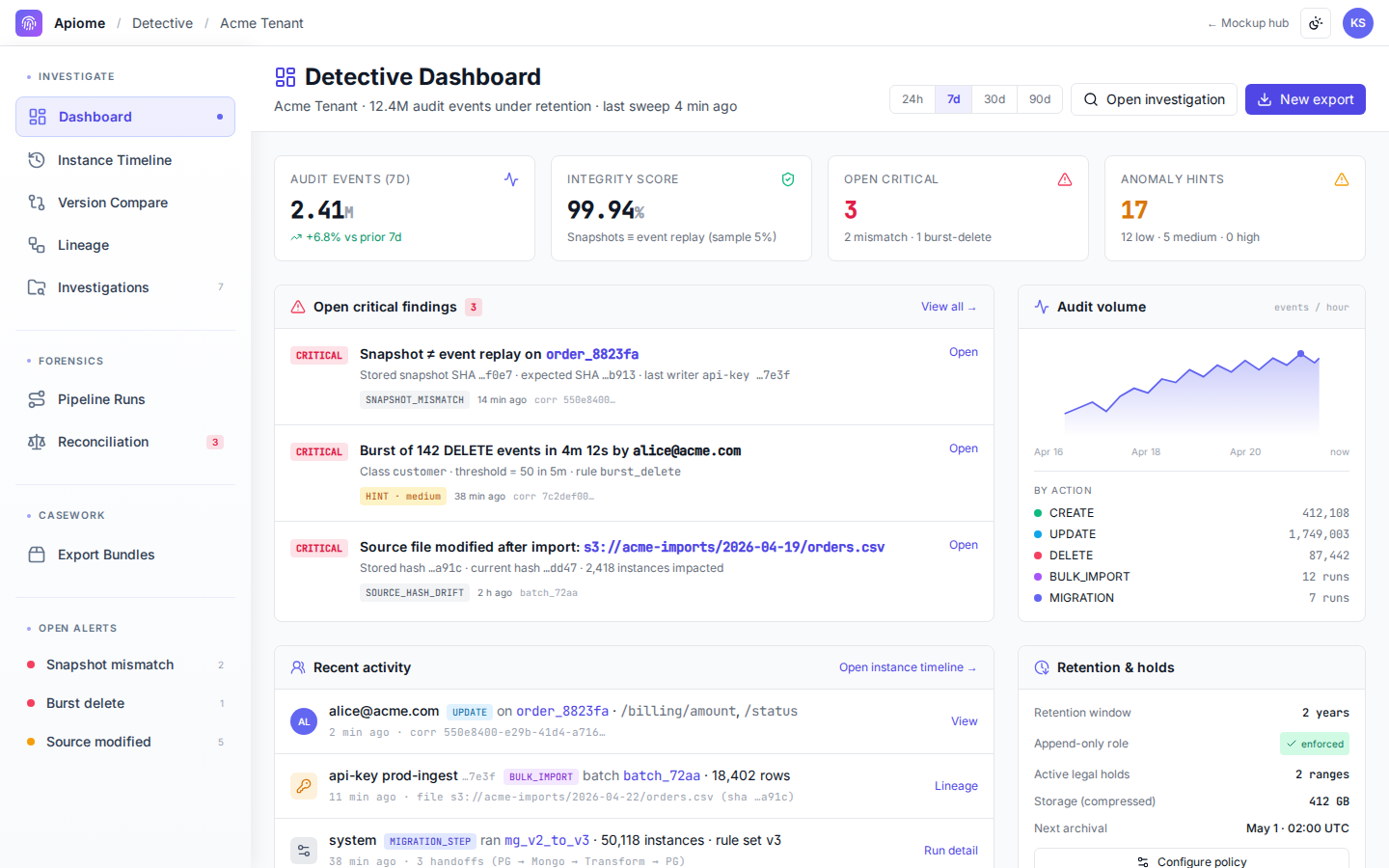Click Acme Tenant breadcrumb
The width and height of the screenshot is (1389, 868).
tap(261, 23)
